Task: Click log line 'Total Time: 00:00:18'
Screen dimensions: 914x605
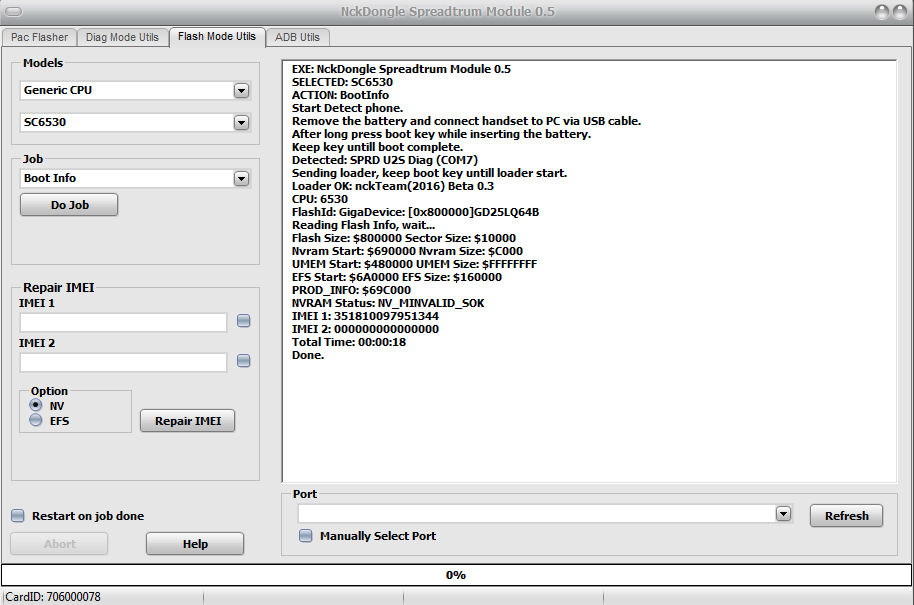Action: [x=349, y=342]
